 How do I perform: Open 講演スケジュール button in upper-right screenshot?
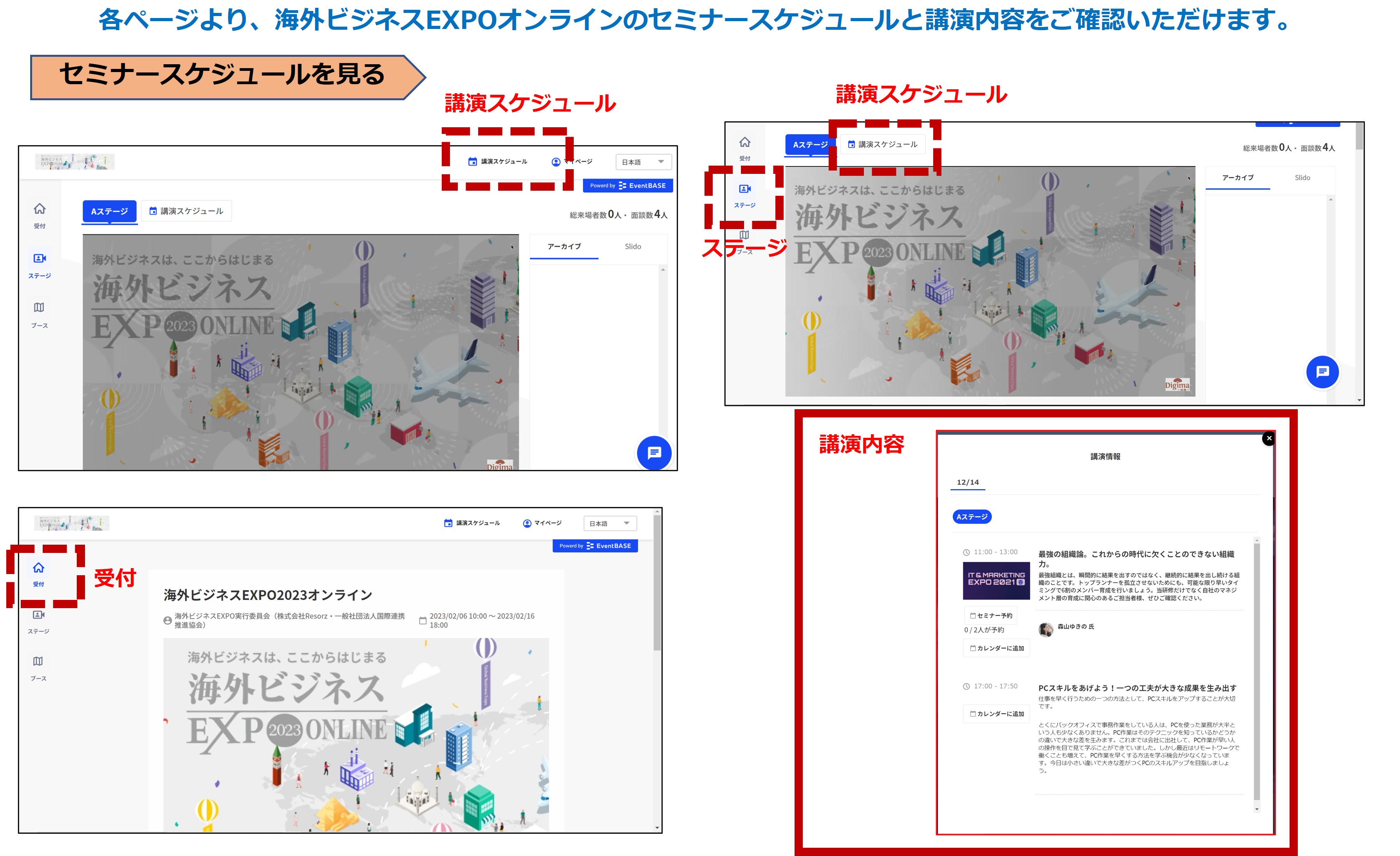coord(882,144)
